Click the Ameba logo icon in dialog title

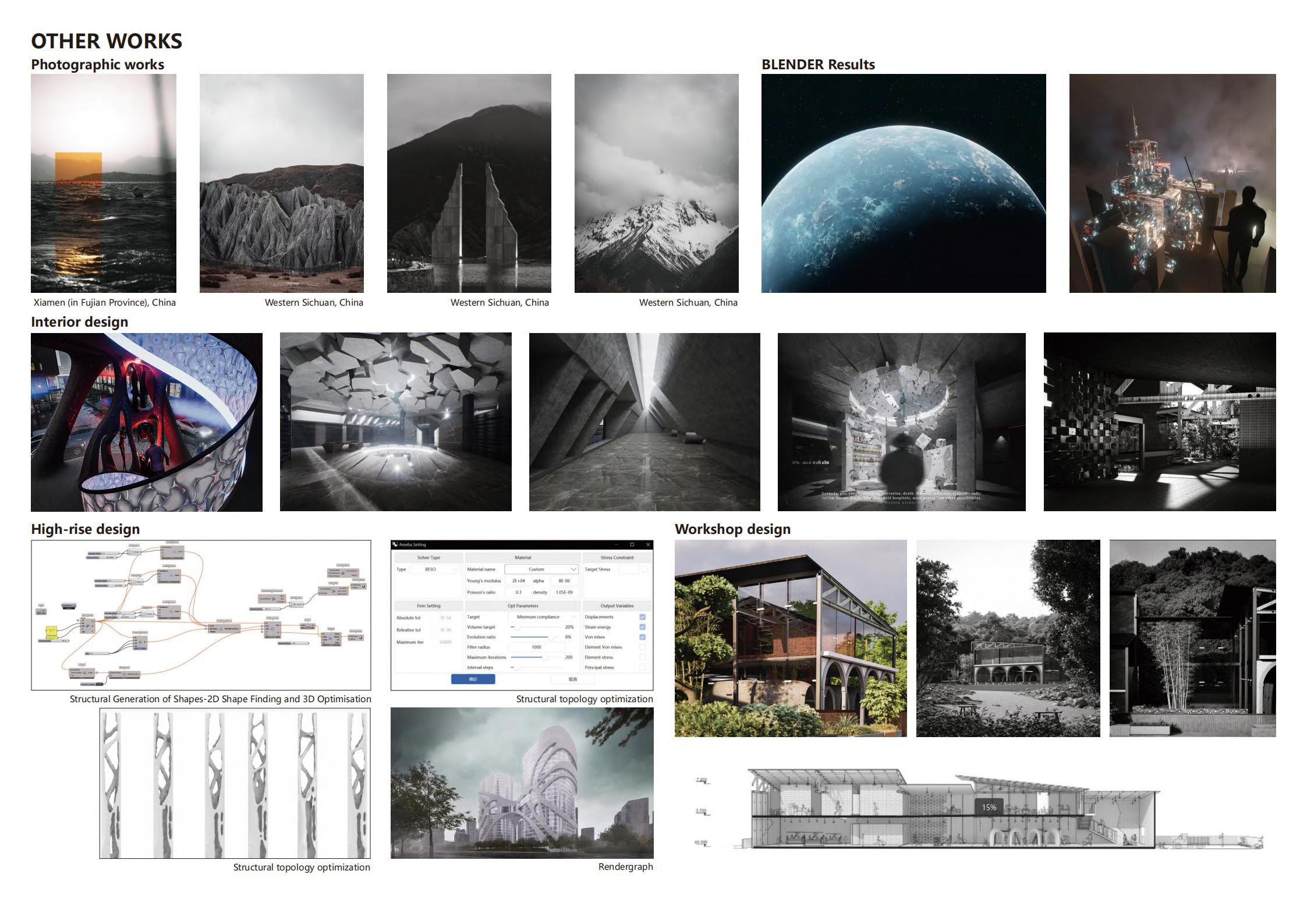click(395, 544)
